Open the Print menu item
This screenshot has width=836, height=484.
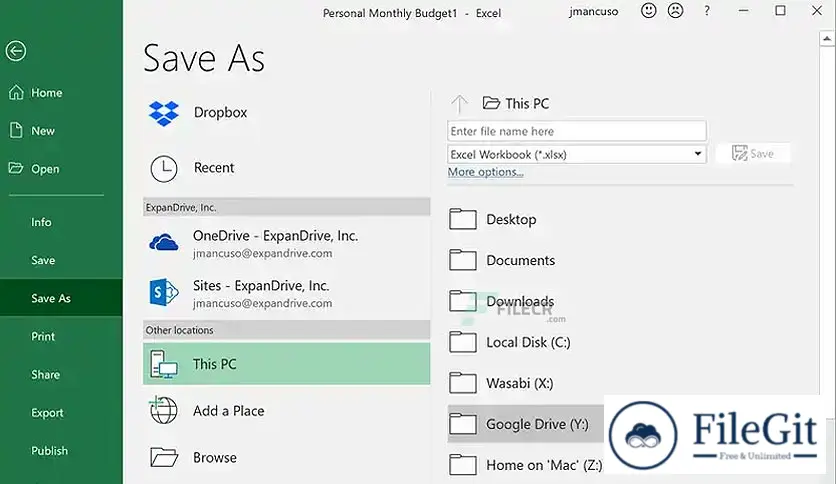[43, 336]
